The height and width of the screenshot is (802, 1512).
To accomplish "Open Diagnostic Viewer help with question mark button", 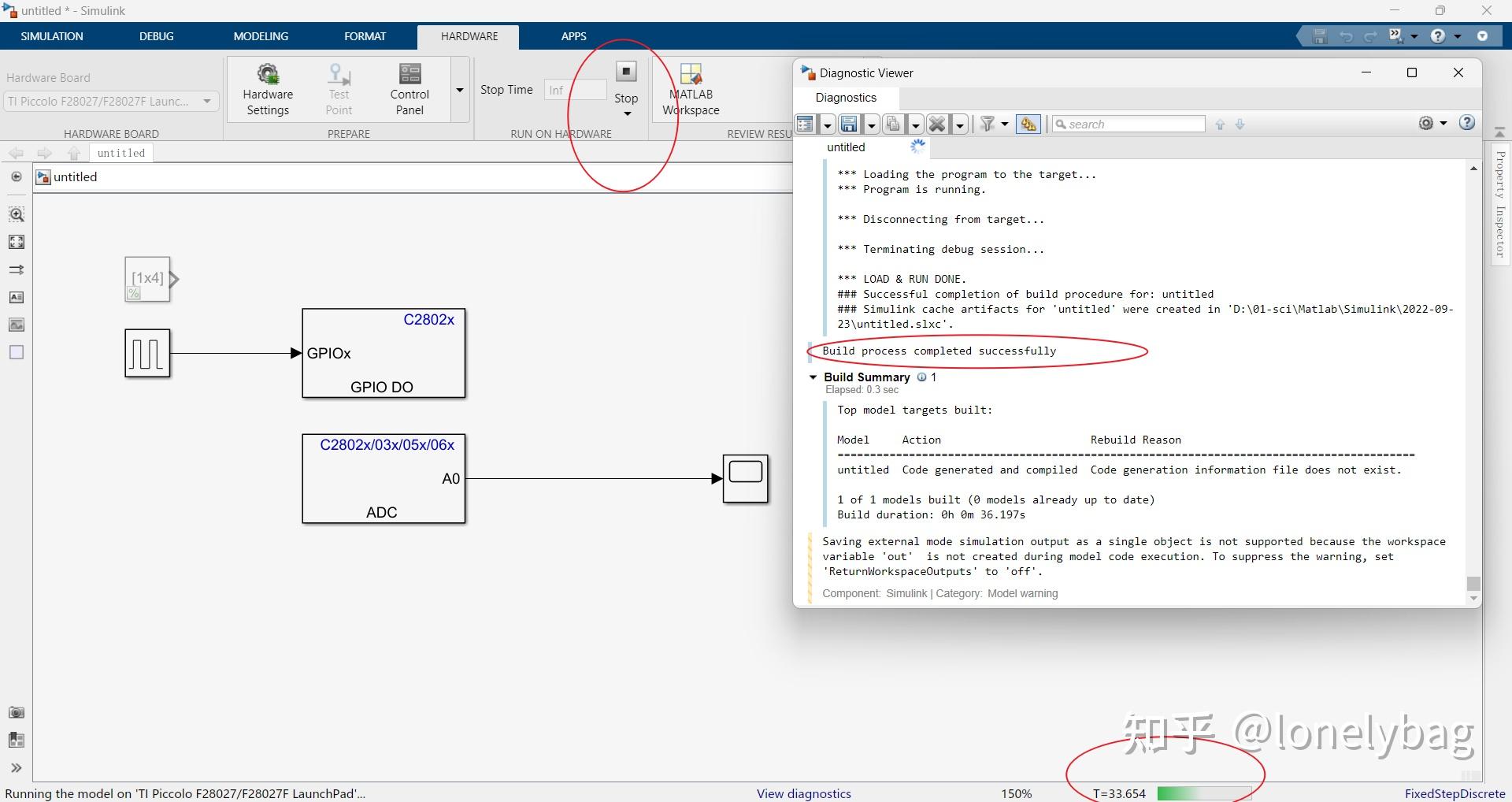I will point(1467,124).
